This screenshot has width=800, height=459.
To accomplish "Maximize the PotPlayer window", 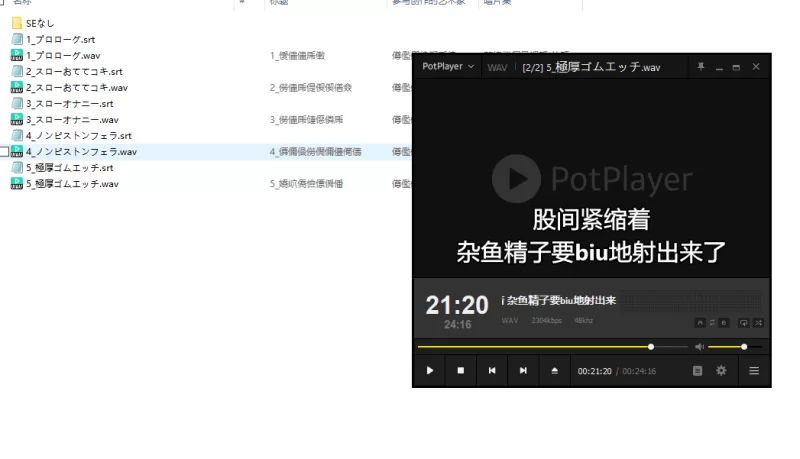I will (x=736, y=67).
